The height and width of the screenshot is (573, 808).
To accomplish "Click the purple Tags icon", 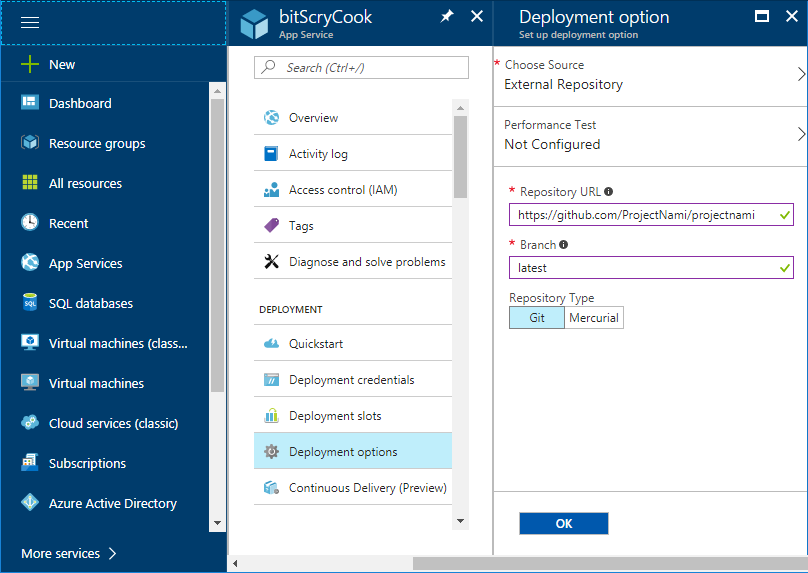I will click(272, 225).
